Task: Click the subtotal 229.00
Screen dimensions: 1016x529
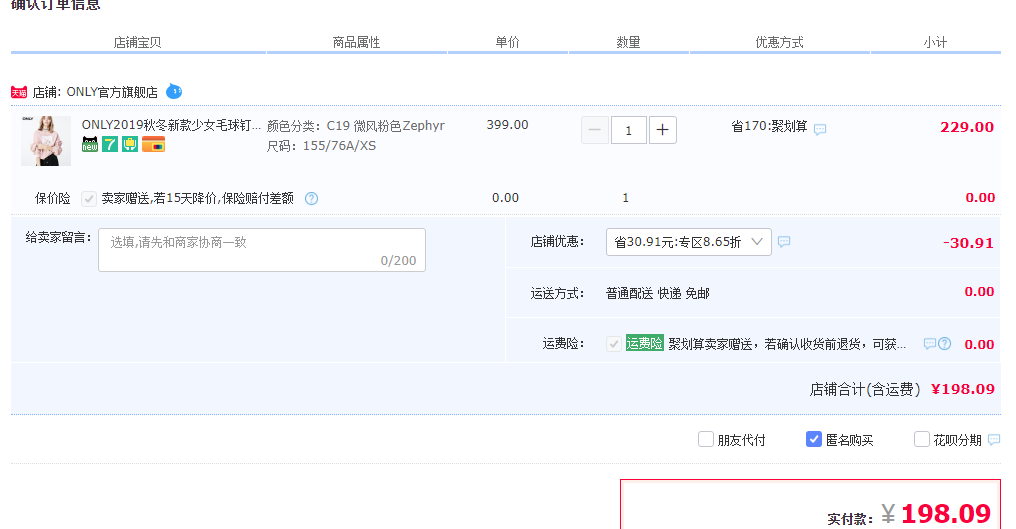Action: (967, 127)
